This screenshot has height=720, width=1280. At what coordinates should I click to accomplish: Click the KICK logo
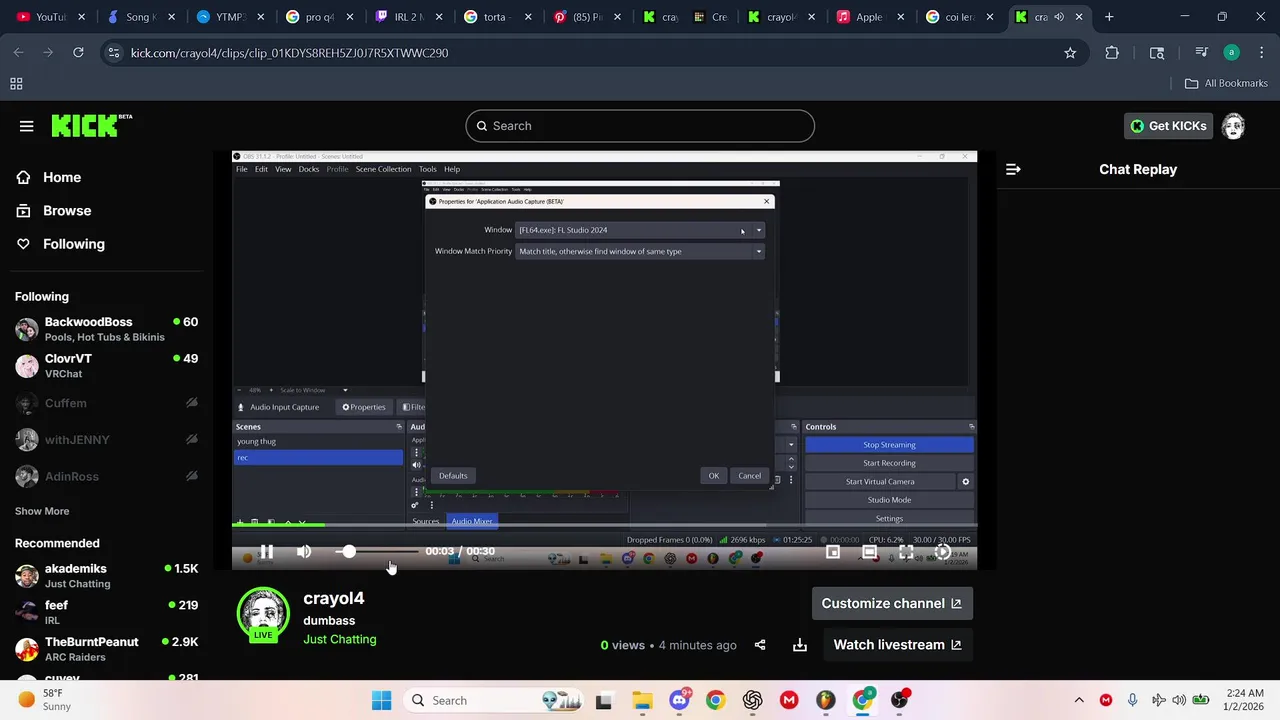[x=91, y=125]
